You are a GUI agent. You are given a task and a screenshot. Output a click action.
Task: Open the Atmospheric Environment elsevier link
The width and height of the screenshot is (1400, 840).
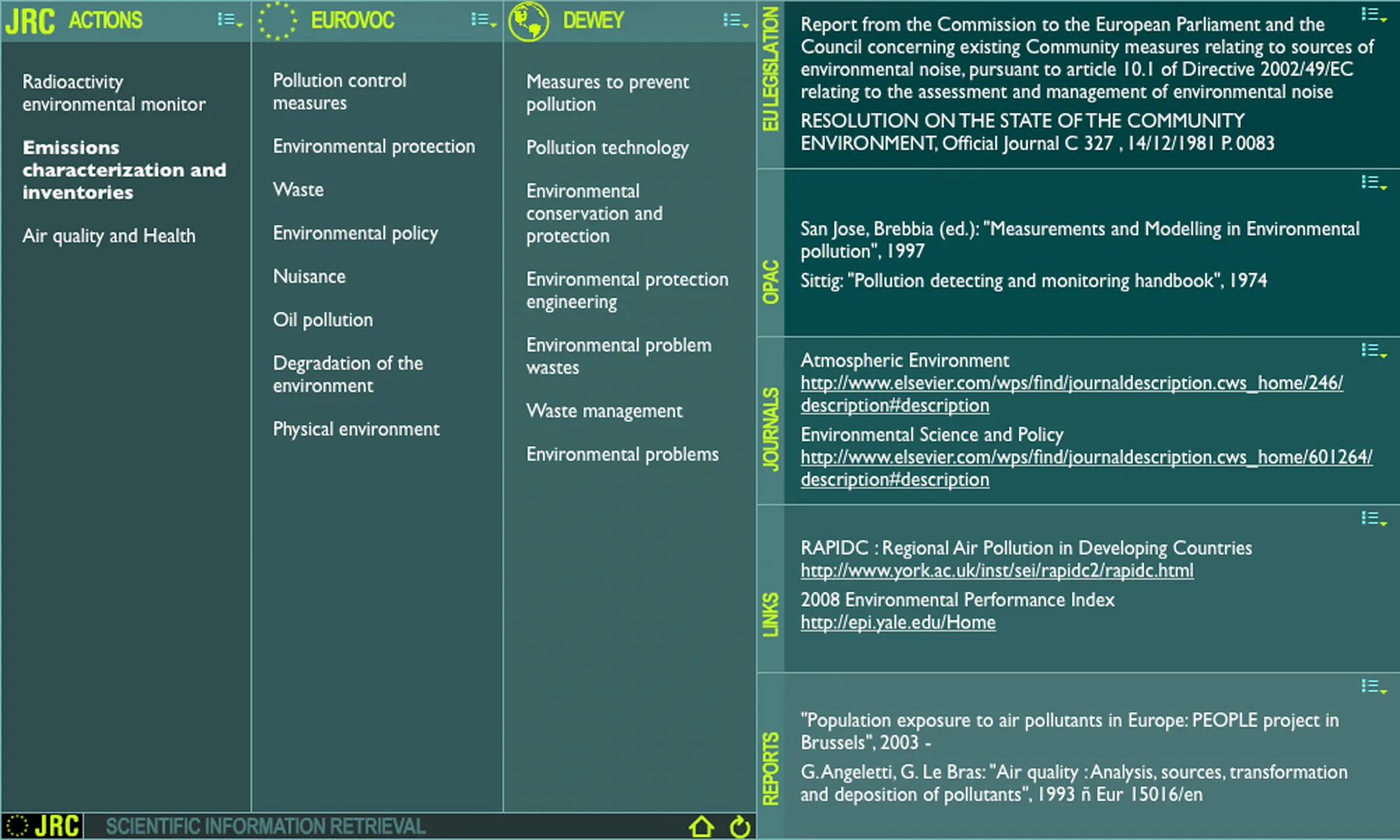[1071, 394]
